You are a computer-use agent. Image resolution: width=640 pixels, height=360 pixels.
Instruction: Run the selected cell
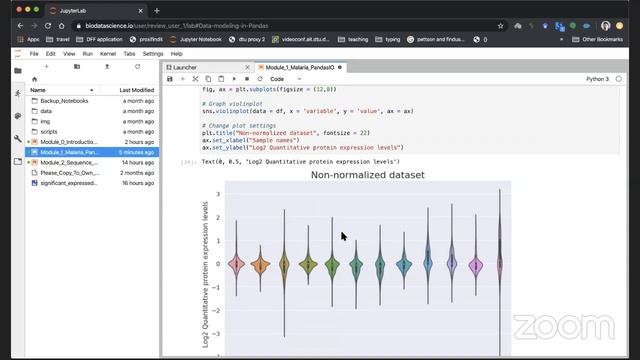[x=234, y=79]
